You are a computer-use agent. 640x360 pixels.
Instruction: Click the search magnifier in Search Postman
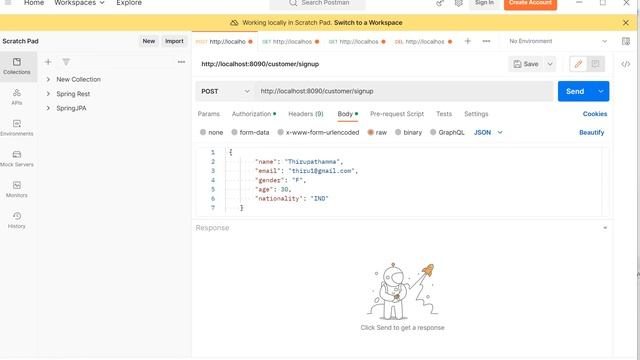(293, 3)
